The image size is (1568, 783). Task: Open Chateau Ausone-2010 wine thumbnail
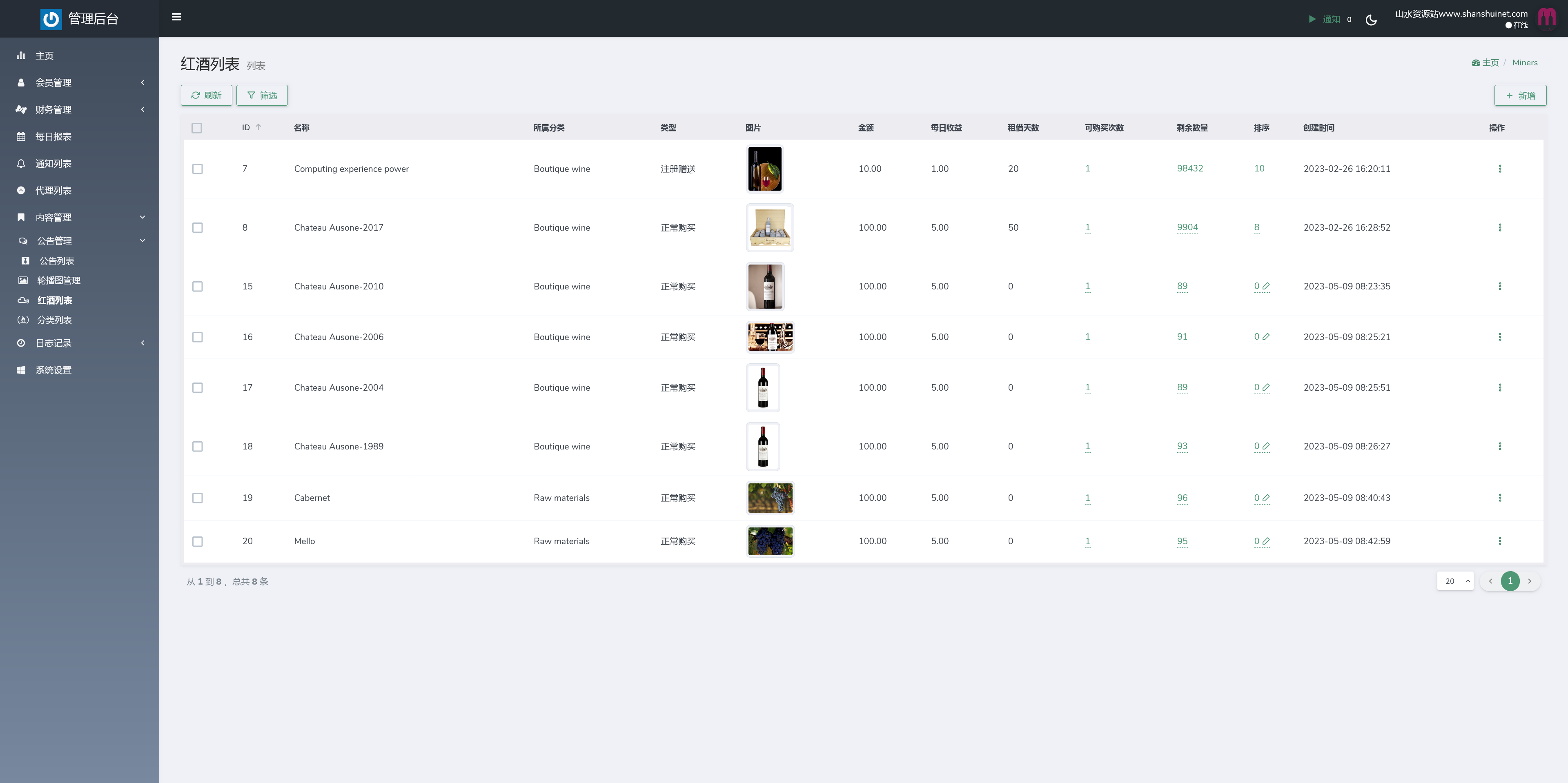point(765,287)
